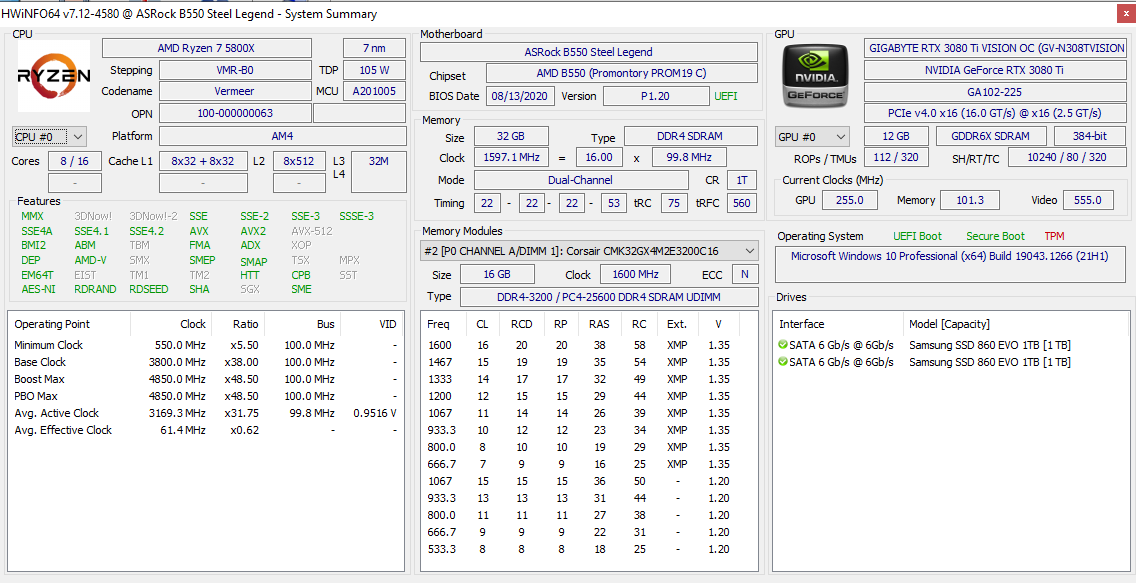Image resolution: width=1136 pixels, height=583 pixels.
Task: Click the Freq column header in memory timings
Action: coord(439,324)
